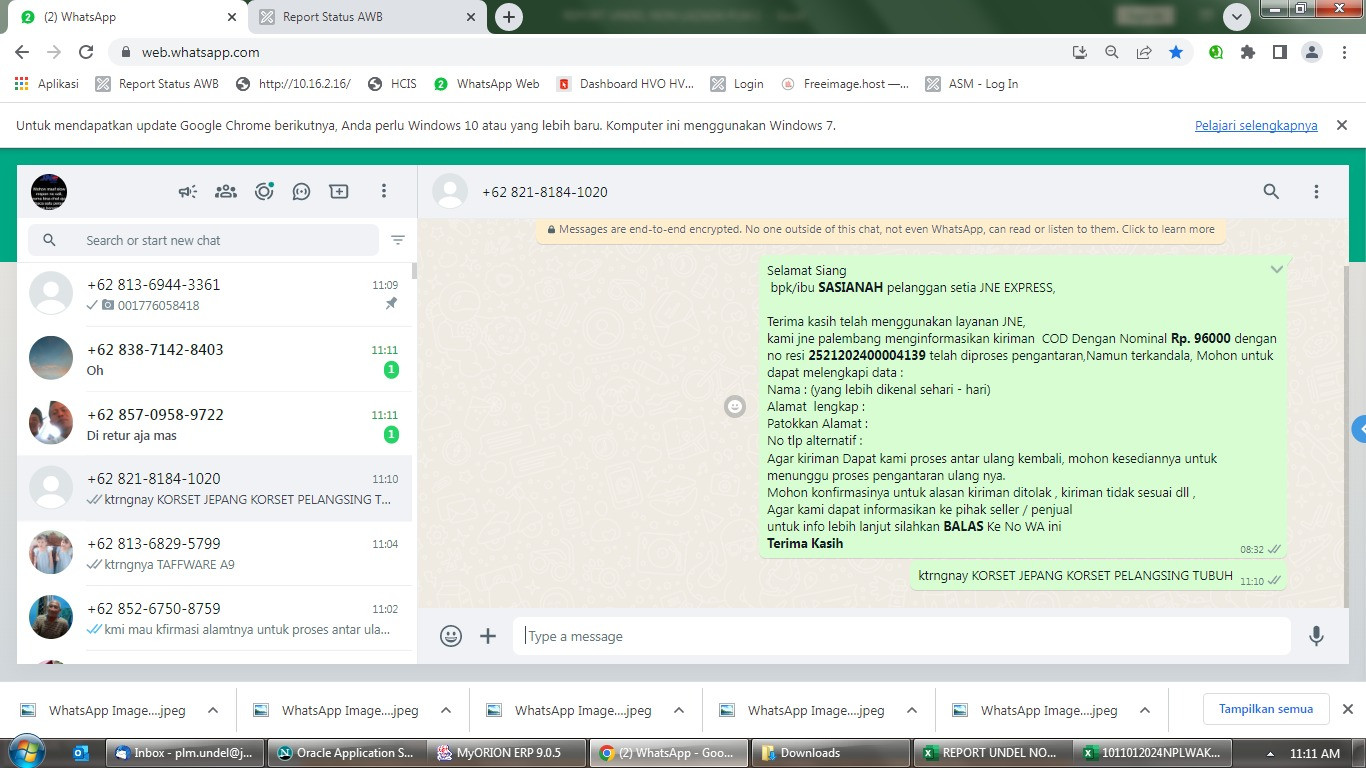
Task: Open the ASM - Log In bookmark
Action: pos(972,84)
